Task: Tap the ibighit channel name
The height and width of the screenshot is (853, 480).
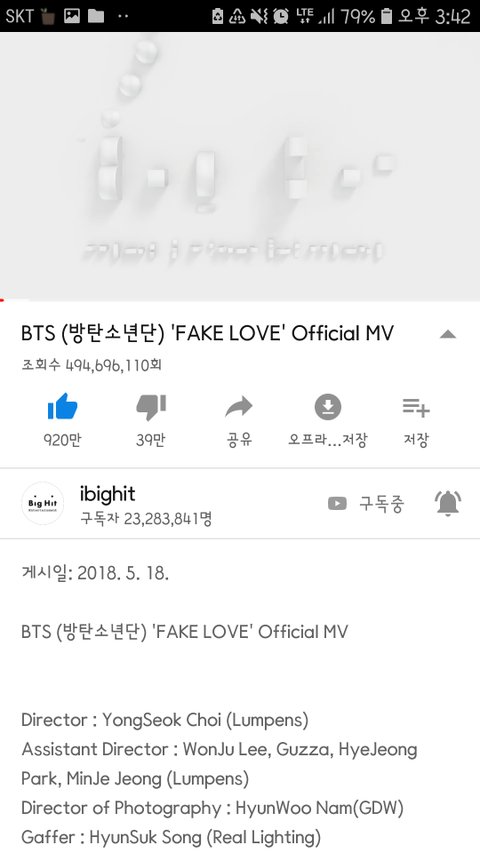Action: (107, 494)
